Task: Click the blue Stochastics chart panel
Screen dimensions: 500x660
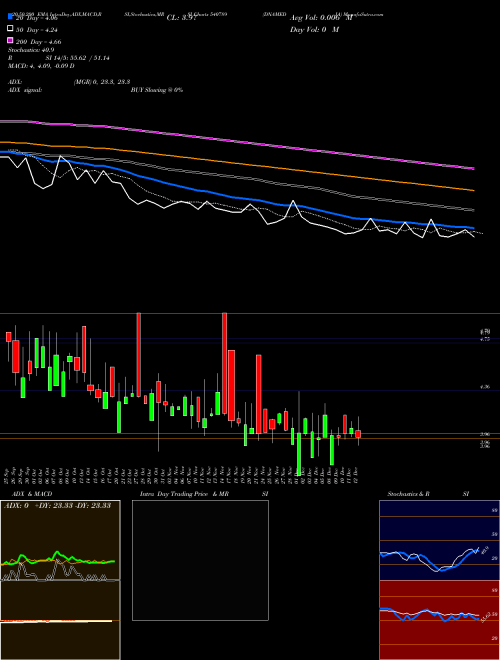Action: pos(439,540)
